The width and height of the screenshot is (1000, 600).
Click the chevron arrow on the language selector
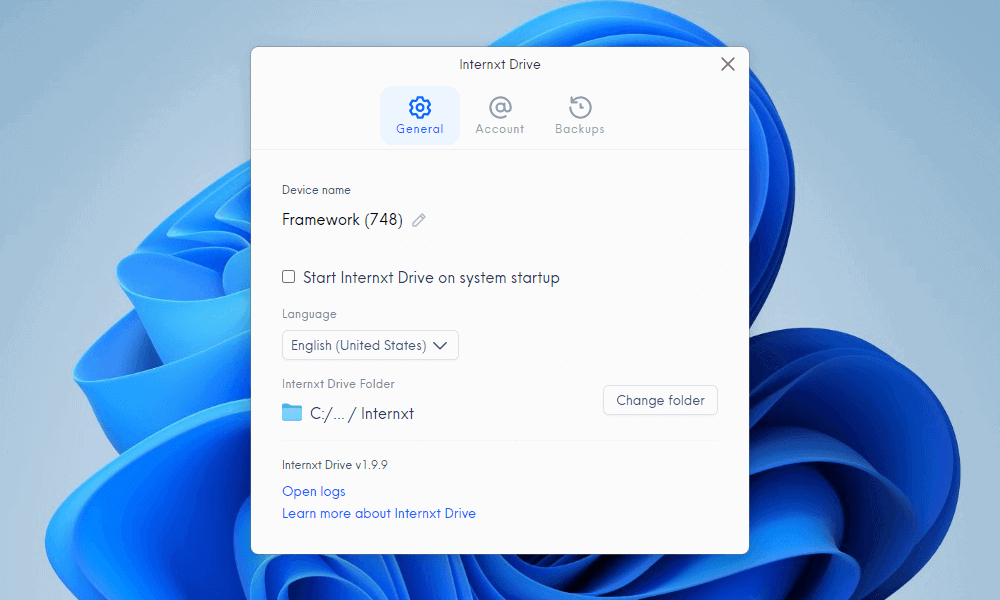[441, 345]
